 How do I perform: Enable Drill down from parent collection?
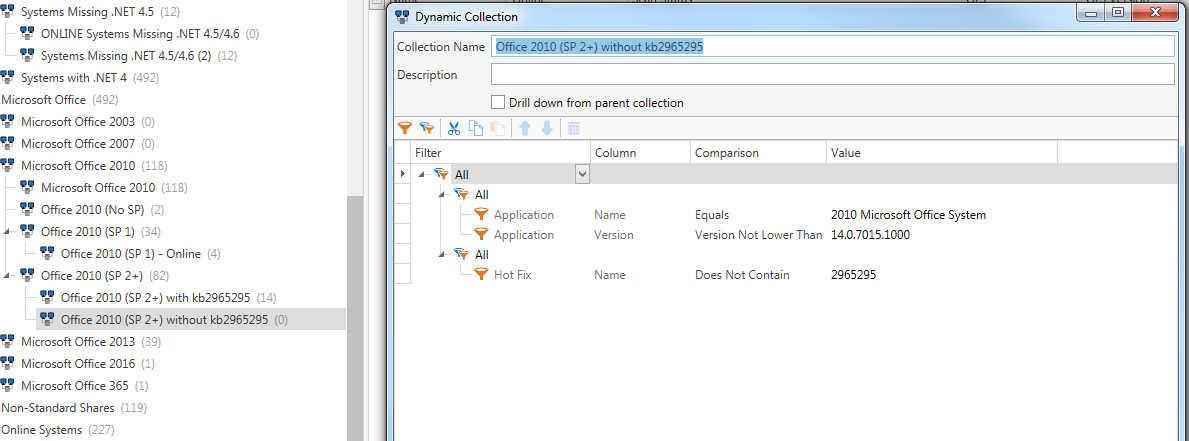click(x=498, y=102)
